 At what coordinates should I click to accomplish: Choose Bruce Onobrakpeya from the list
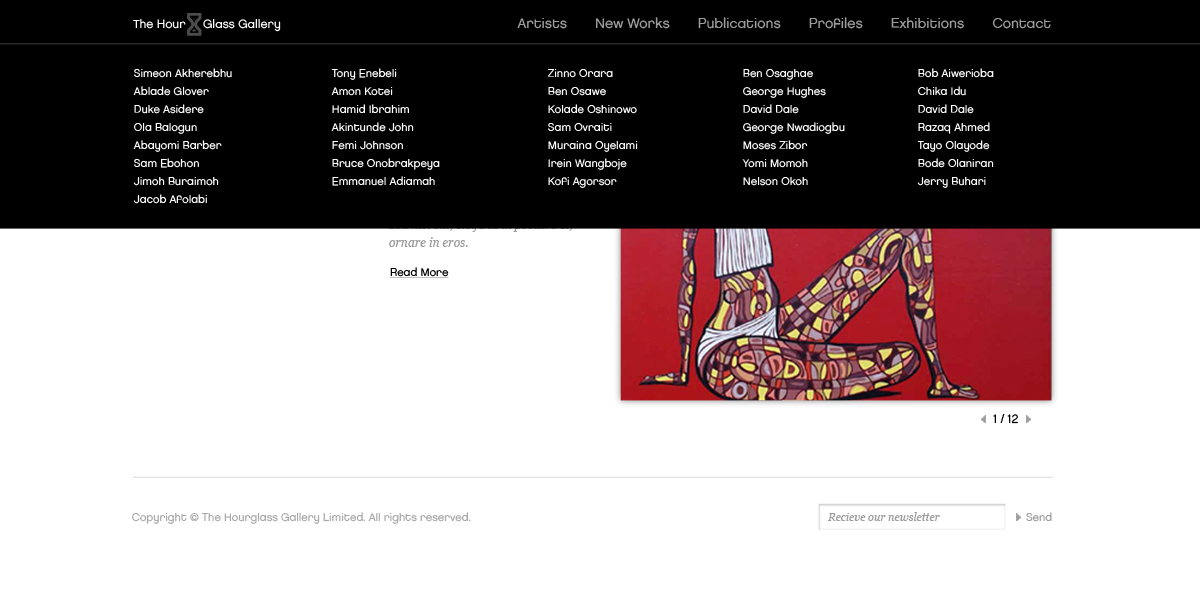tap(386, 163)
